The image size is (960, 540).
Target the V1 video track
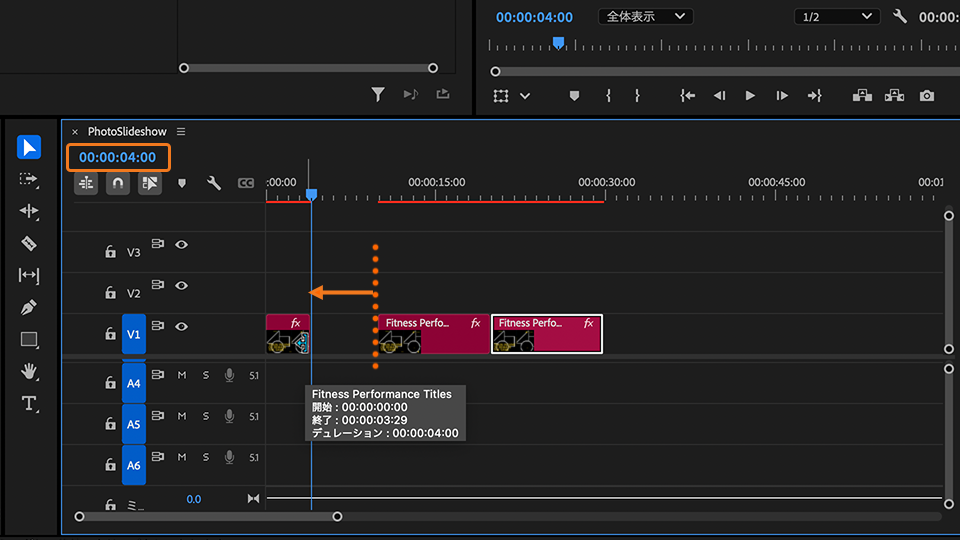(x=133, y=334)
